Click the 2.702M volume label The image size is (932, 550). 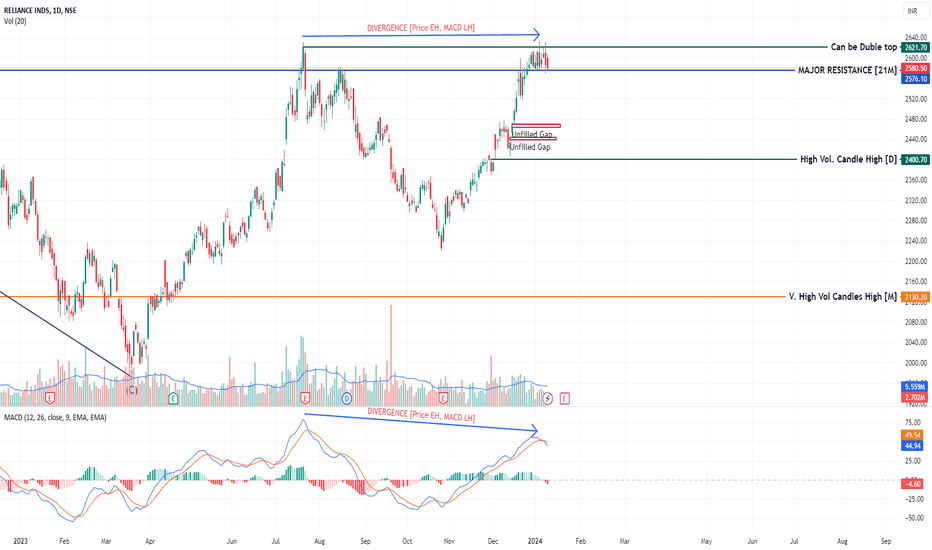pos(915,397)
